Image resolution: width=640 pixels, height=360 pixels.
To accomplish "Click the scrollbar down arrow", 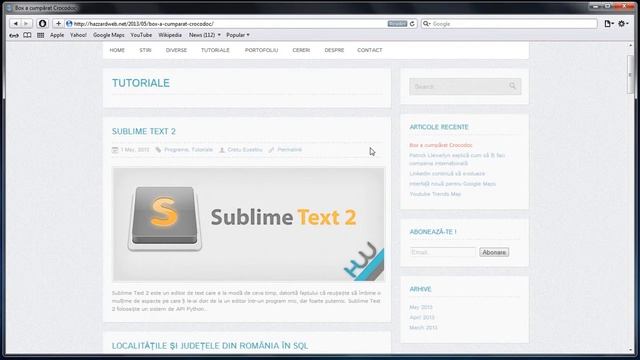I will click(631, 350).
